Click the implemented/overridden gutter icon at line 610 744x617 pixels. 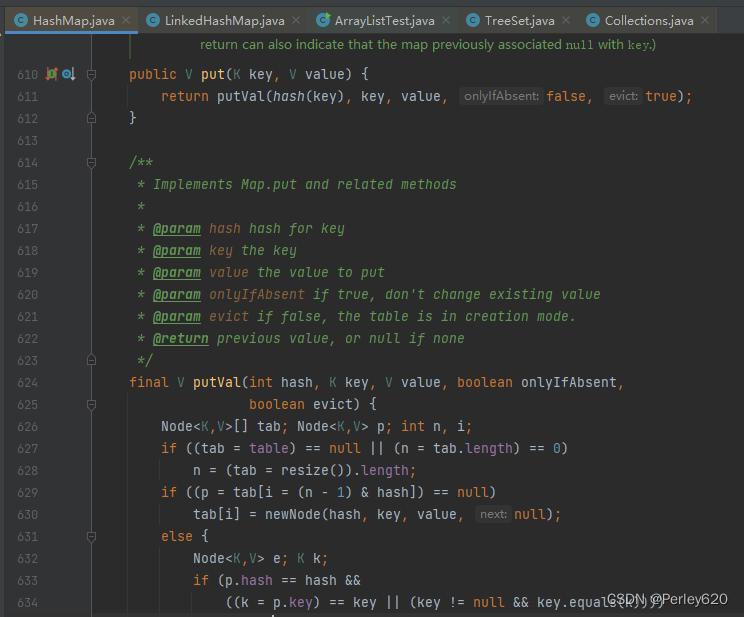[x=69, y=74]
